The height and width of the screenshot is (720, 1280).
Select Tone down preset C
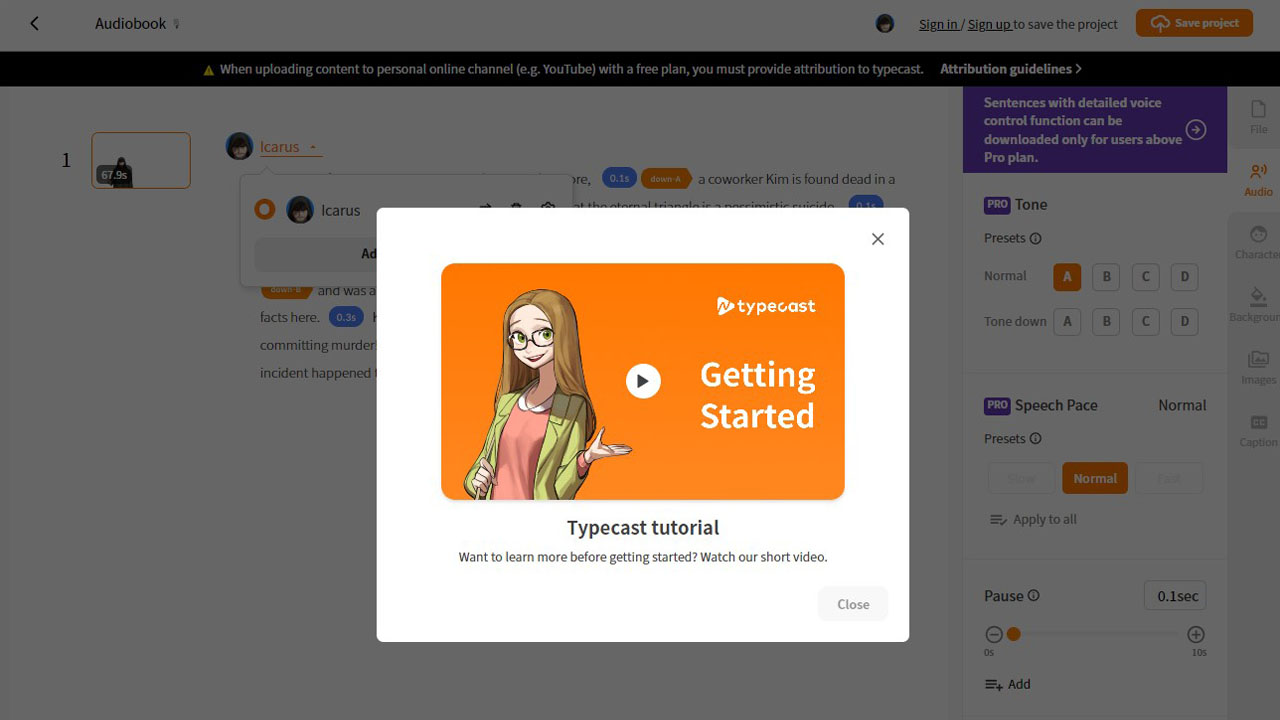pyautogui.click(x=1145, y=322)
